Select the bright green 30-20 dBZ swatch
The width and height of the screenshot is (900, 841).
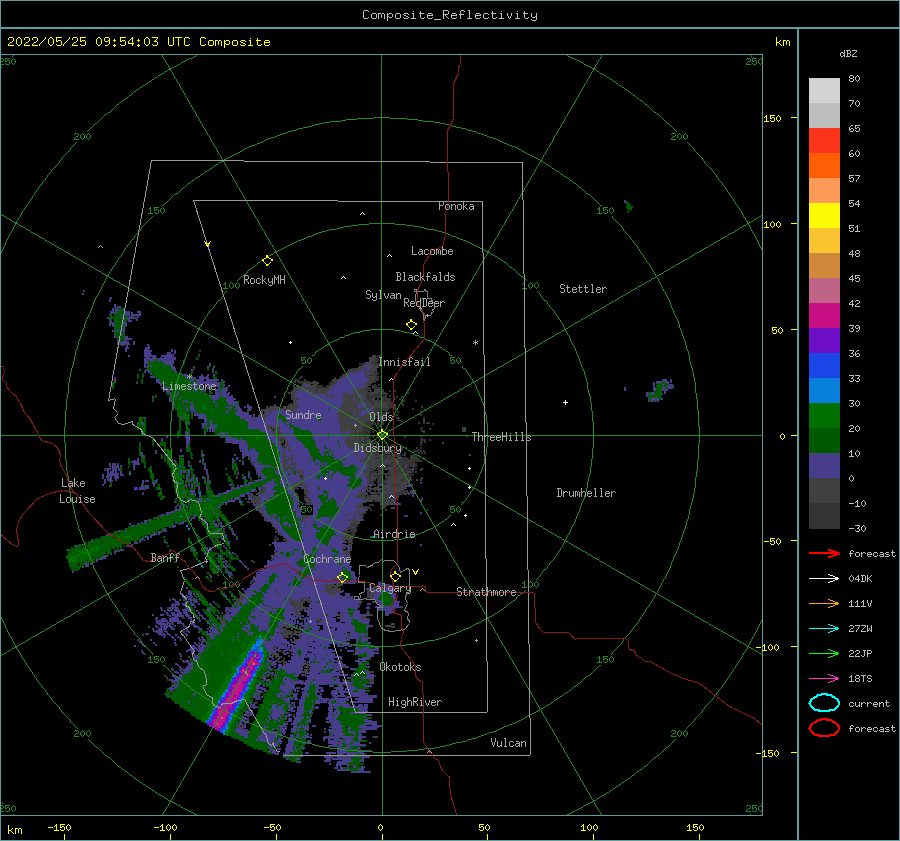[x=824, y=416]
